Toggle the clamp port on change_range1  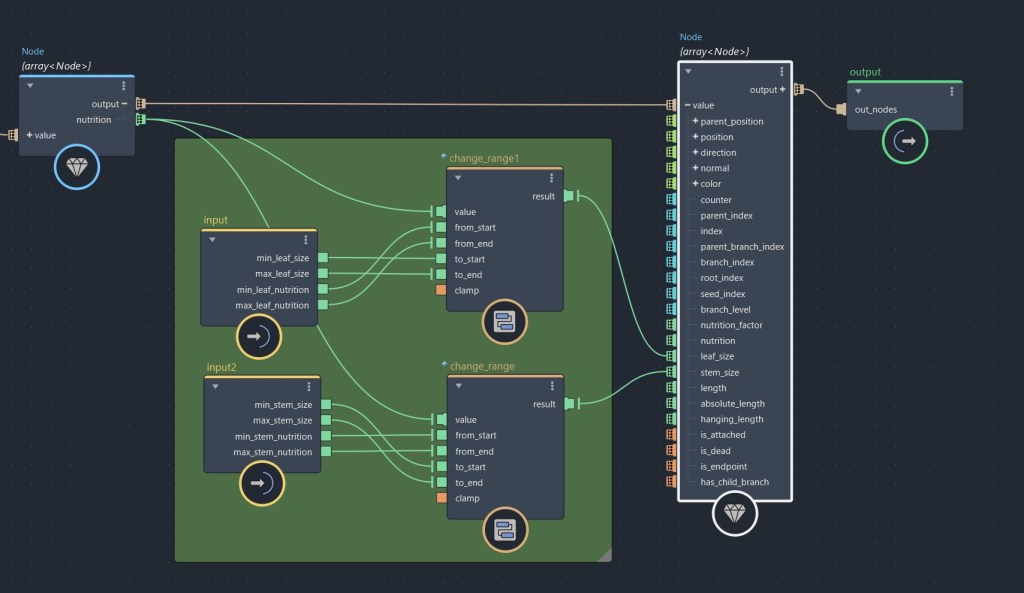(441, 290)
